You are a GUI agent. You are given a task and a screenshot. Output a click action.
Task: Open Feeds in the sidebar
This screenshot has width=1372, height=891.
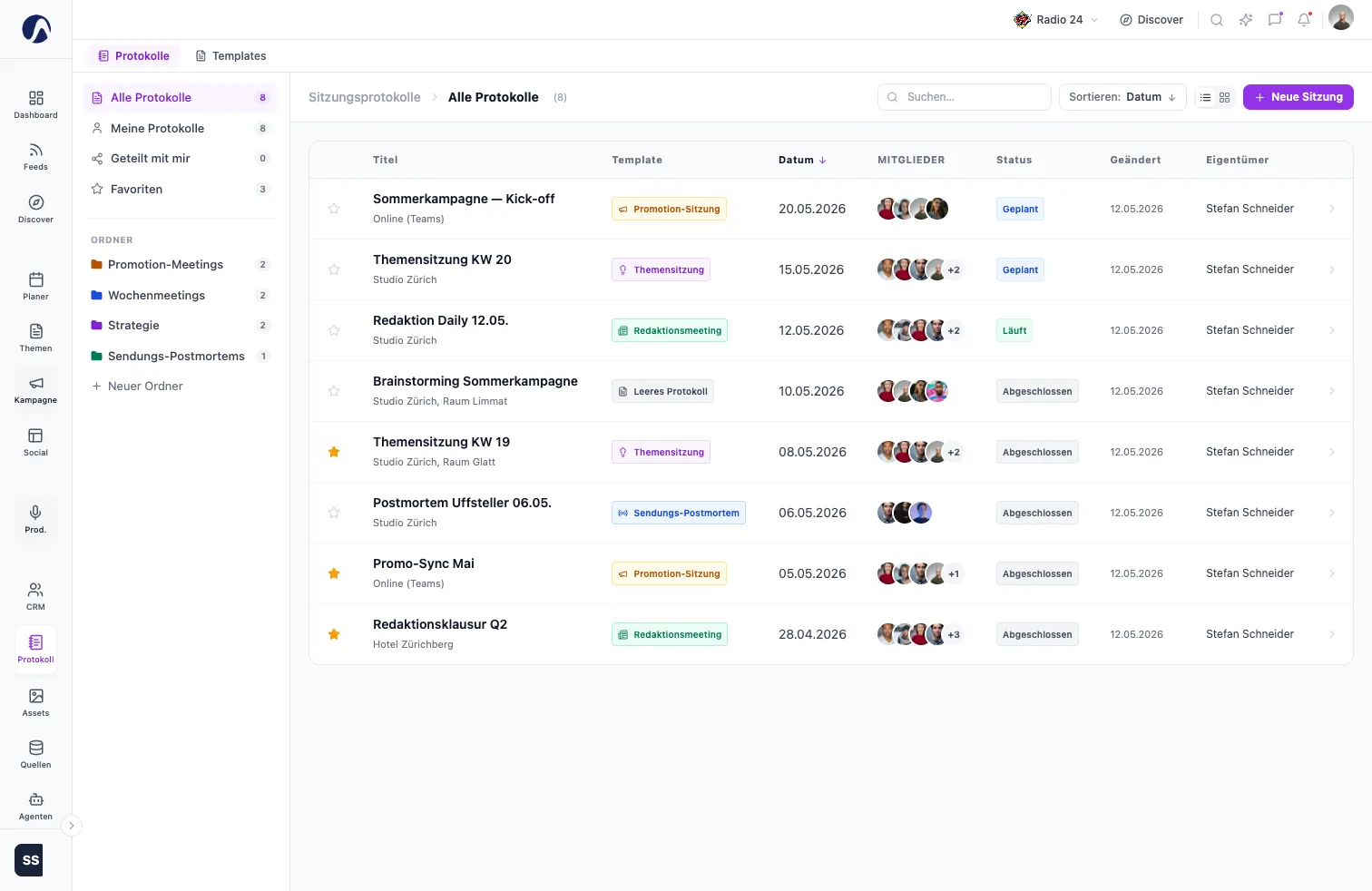coord(35,156)
